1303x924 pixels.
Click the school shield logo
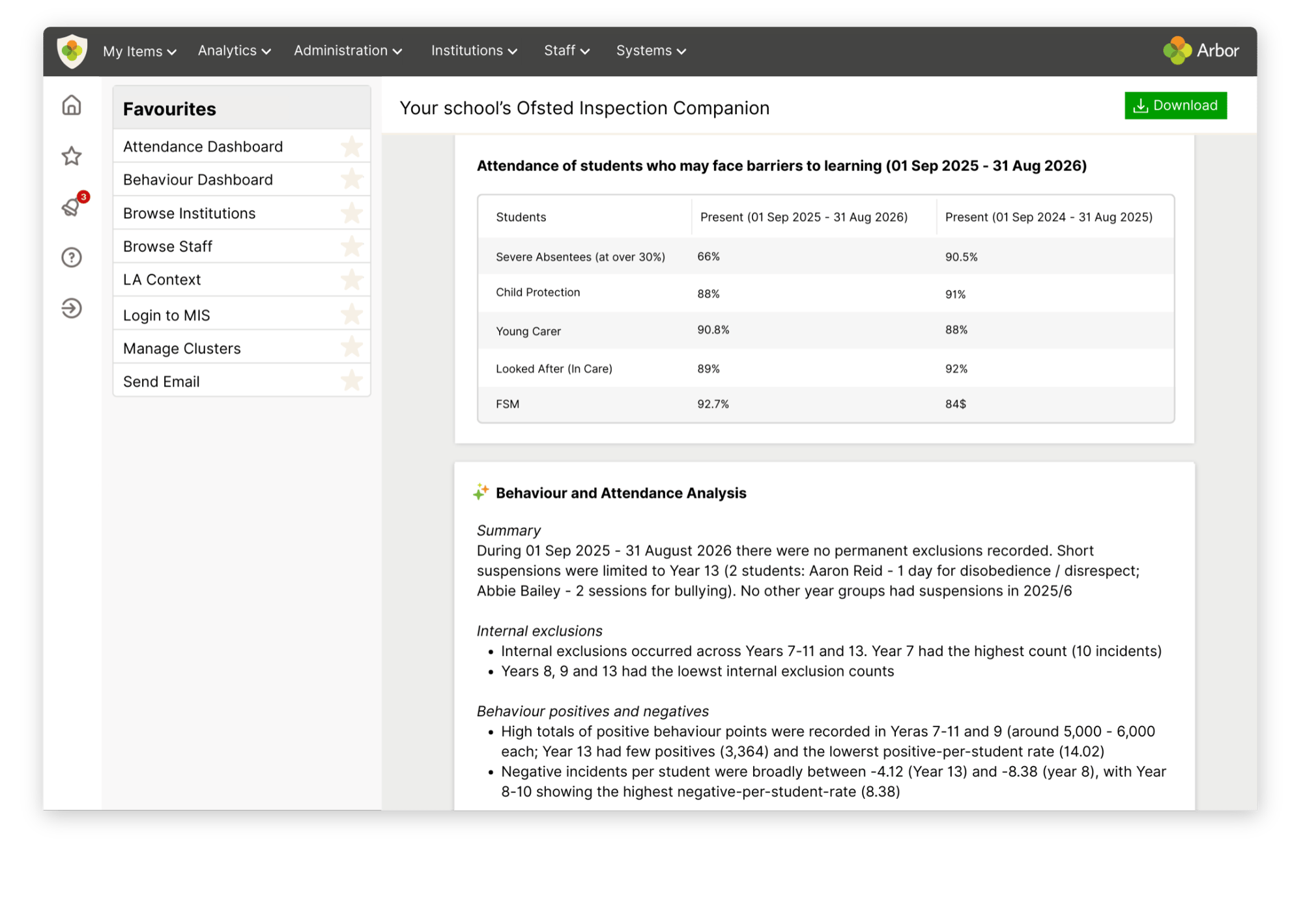[72, 51]
